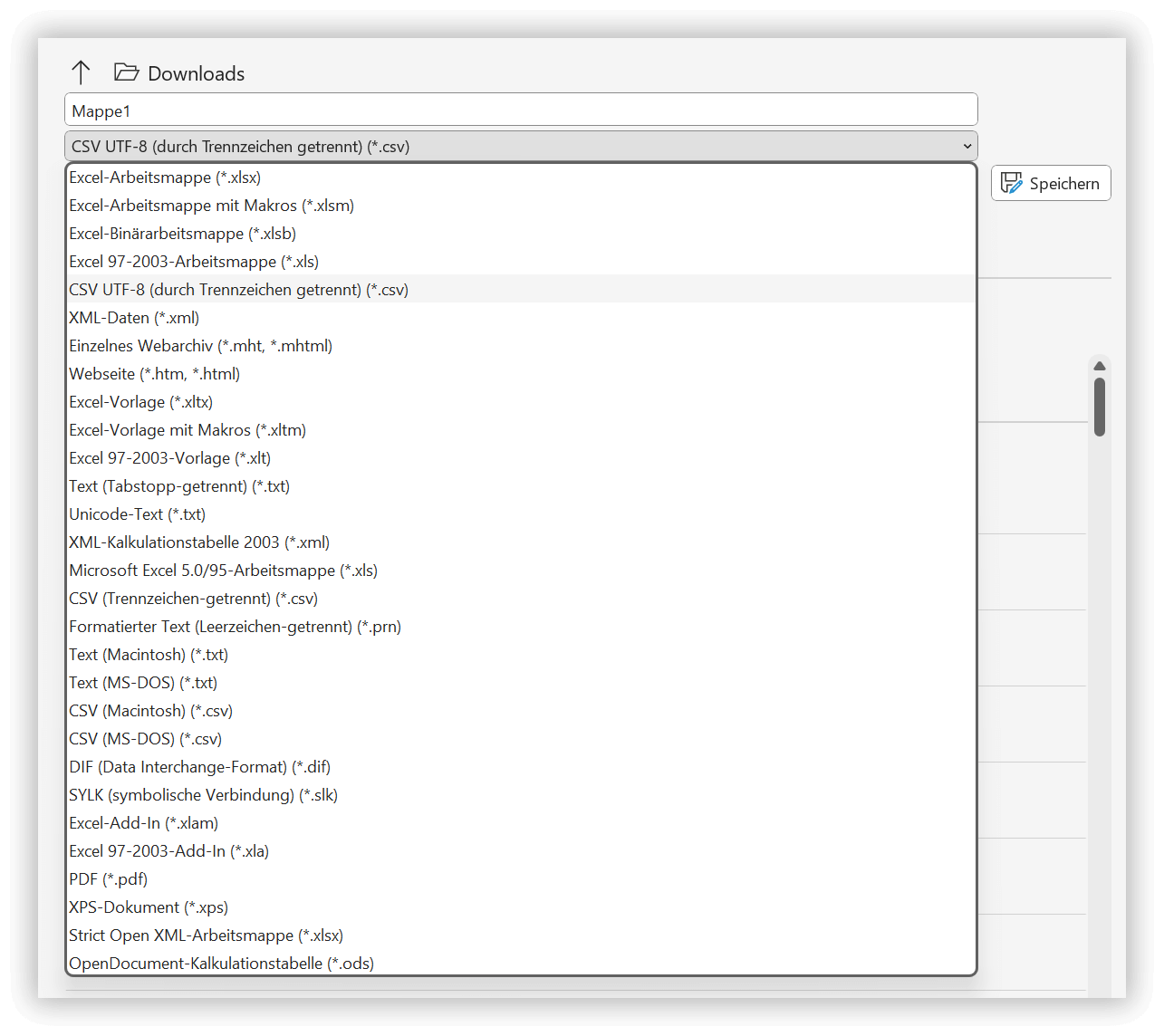Pick Text (Macintosh) (*.txt)
This screenshot has width=1164, height=1036.
[521, 655]
